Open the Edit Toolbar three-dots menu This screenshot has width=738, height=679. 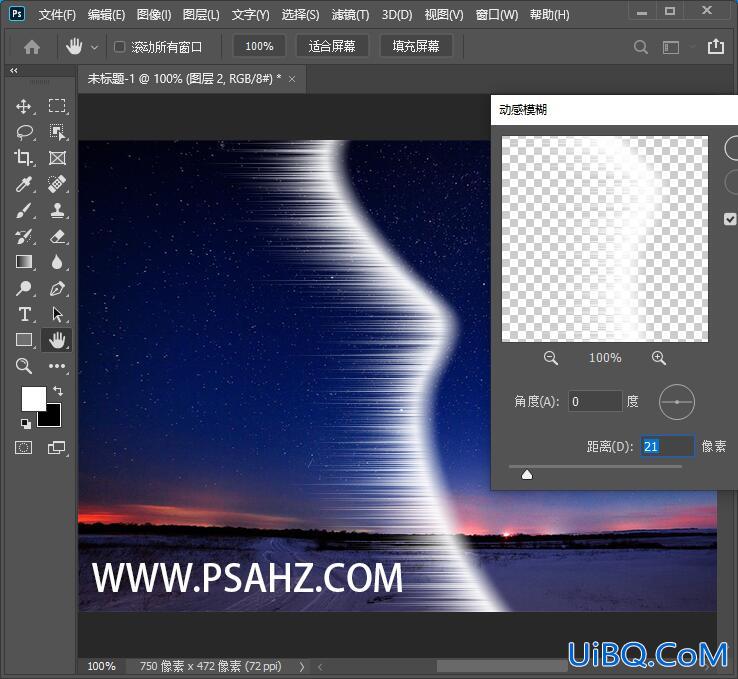coord(57,366)
